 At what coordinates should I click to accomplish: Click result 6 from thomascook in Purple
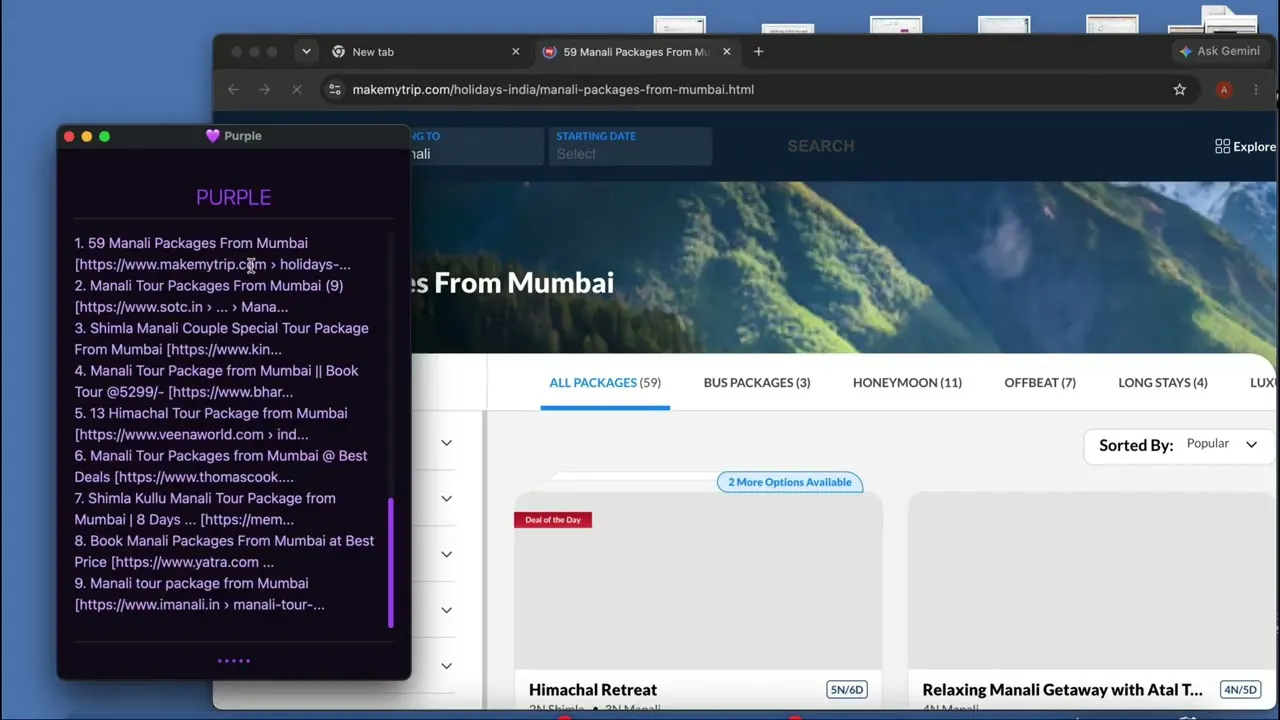point(221,466)
